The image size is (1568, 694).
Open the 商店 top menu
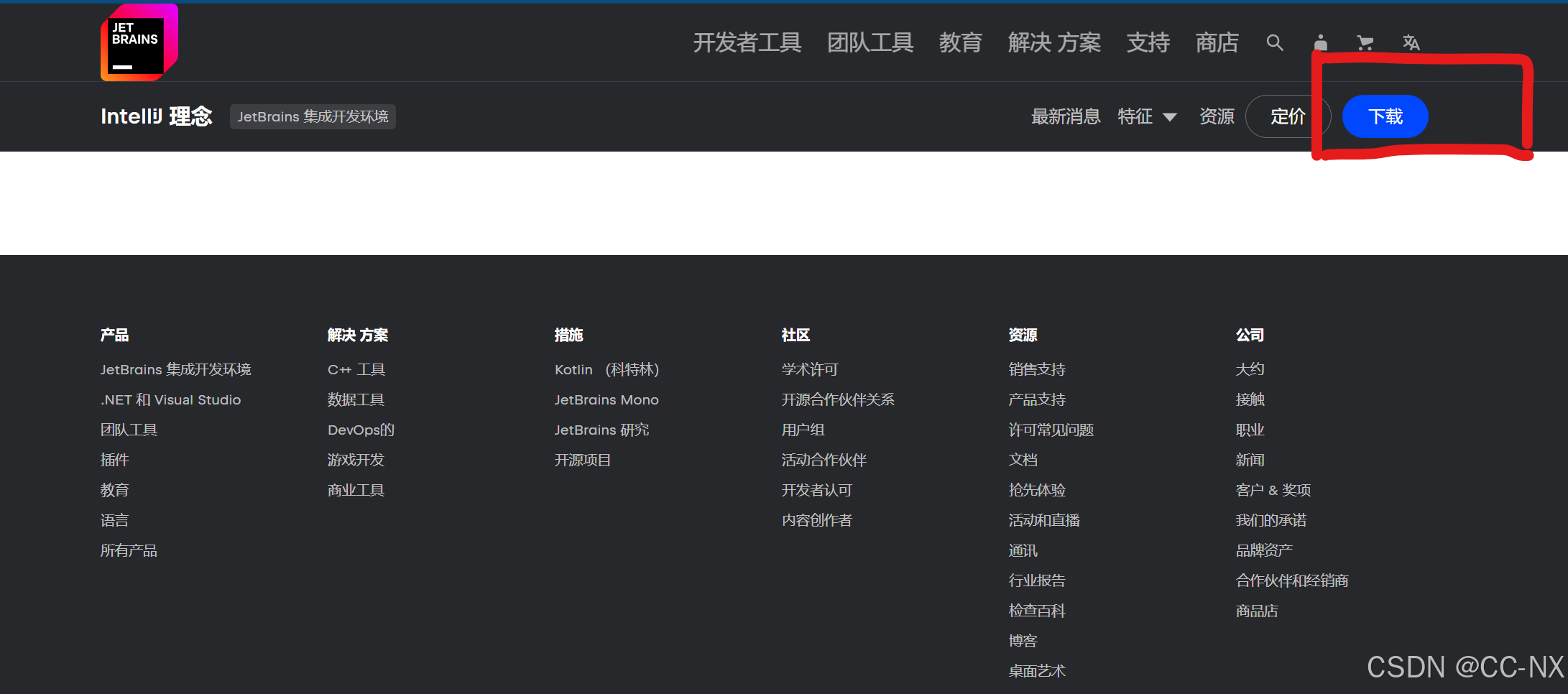click(1217, 42)
